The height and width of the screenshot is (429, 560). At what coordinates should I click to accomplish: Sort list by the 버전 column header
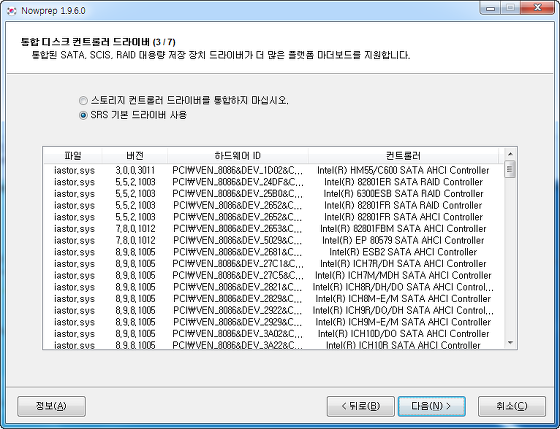click(135, 156)
